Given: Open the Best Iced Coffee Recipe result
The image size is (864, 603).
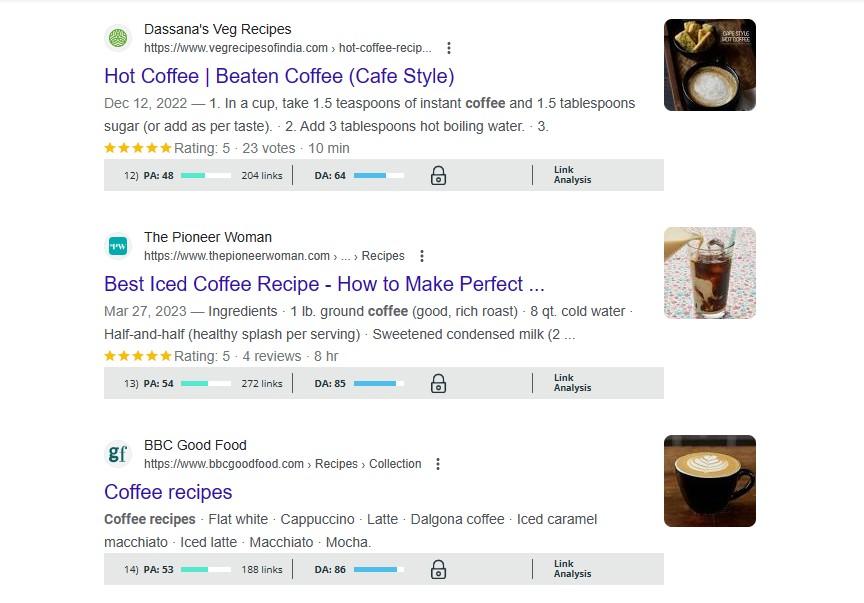Looking at the screenshot, I should [324, 284].
